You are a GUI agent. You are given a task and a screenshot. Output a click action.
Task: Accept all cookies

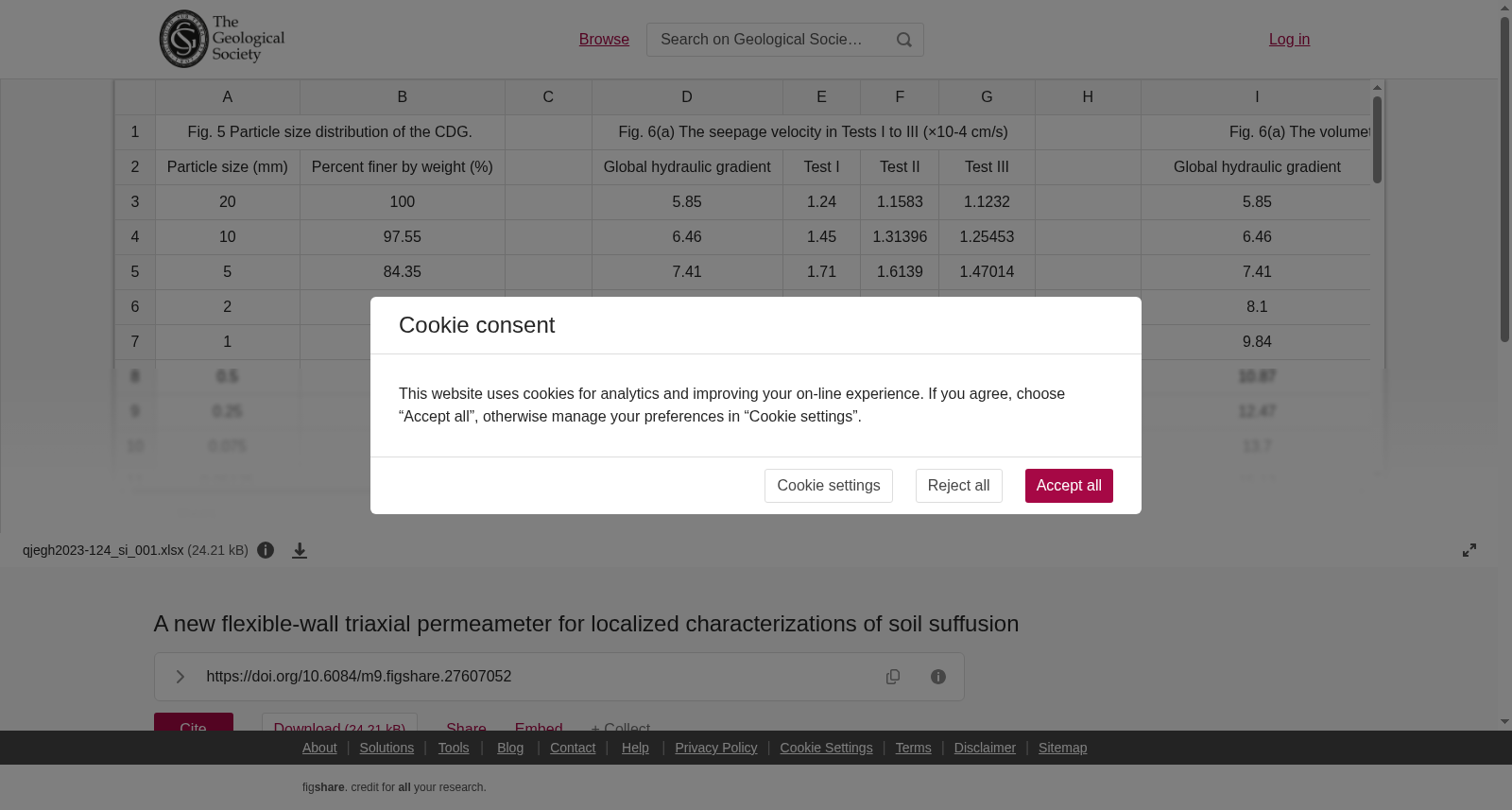tap(1069, 486)
